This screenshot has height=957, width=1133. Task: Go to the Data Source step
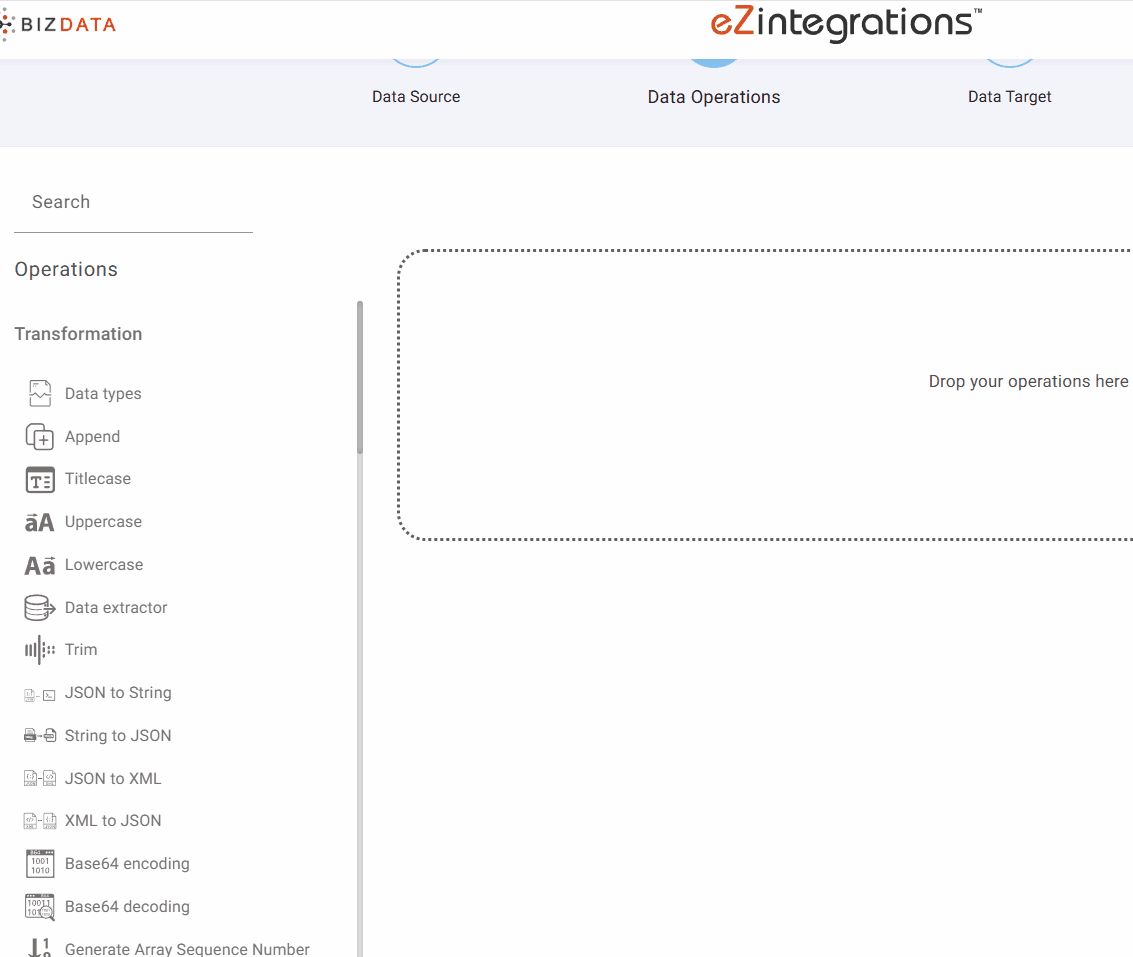(416, 96)
